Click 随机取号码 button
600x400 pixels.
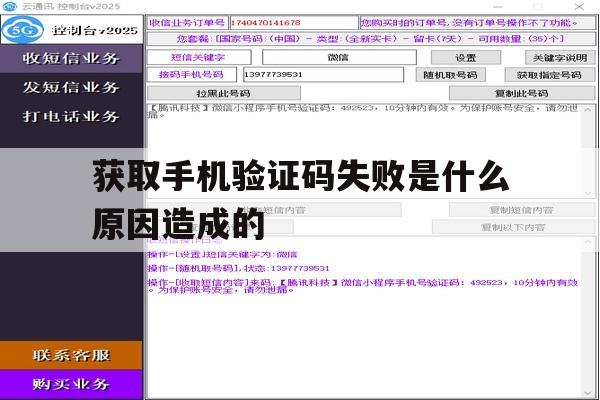(450, 75)
